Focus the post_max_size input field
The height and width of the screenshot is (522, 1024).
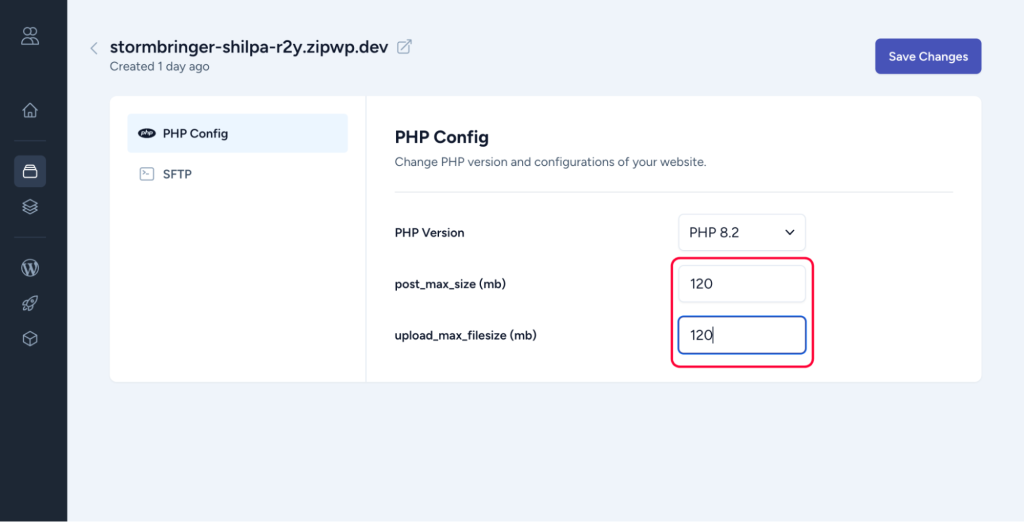[x=741, y=284]
